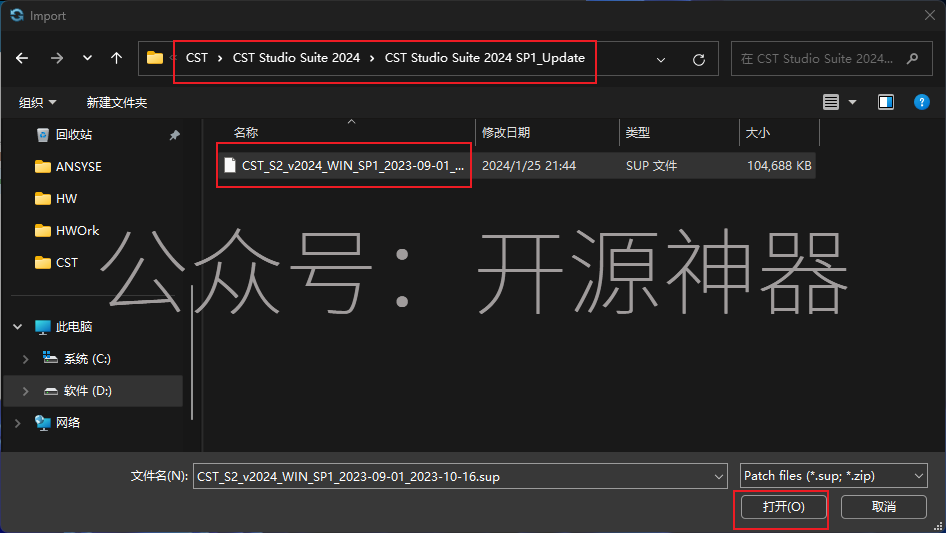Open the file name history dropdown
The image size is (946, 533).
(x=719, y=477)
